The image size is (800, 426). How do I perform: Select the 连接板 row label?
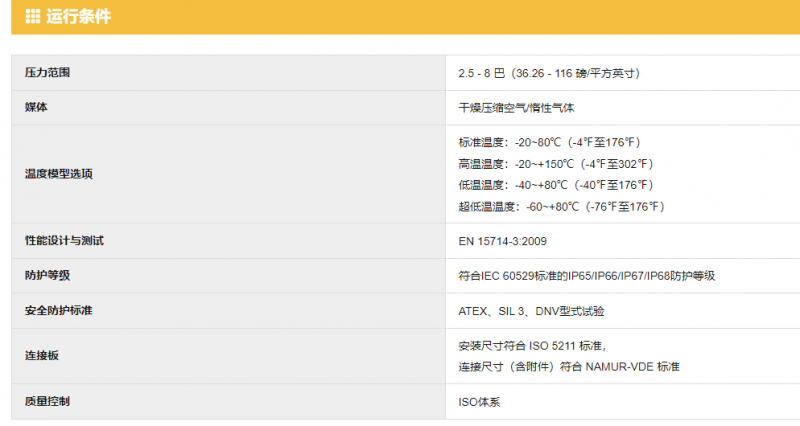(x=42, y=356)
